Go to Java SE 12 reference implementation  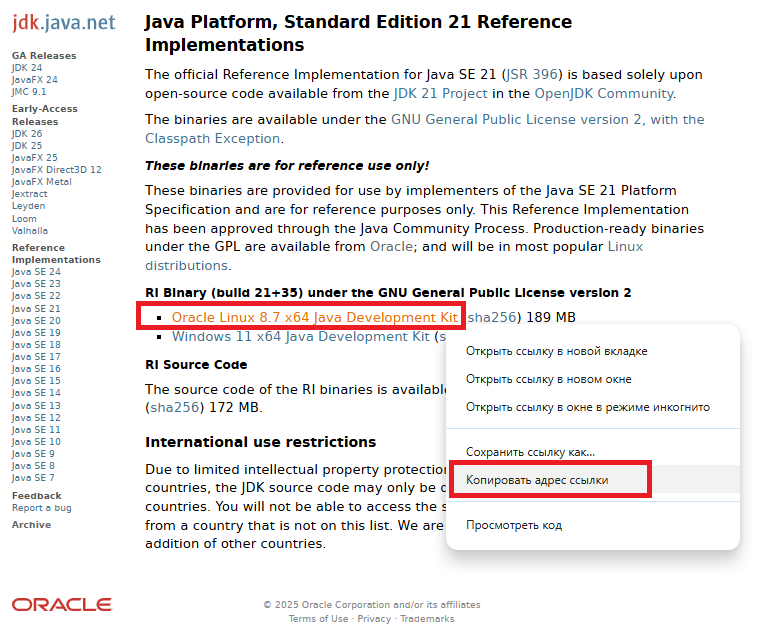pos(36,418)
